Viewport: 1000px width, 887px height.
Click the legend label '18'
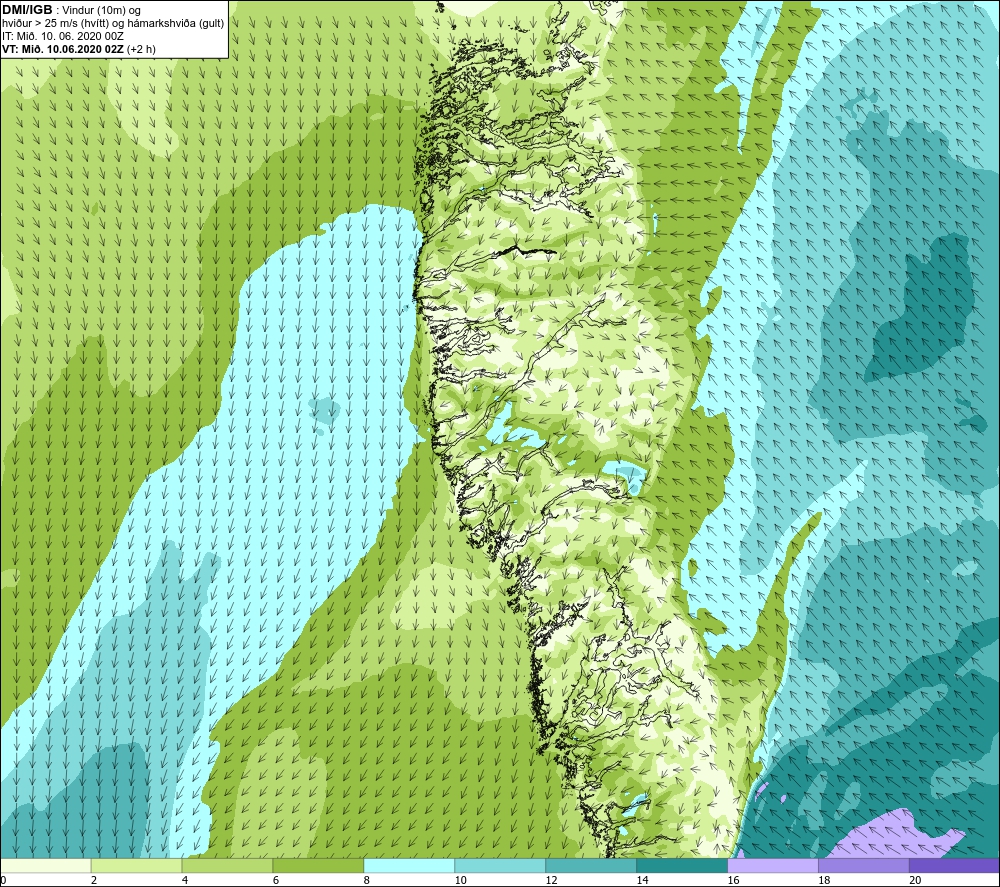pos(824,880)
